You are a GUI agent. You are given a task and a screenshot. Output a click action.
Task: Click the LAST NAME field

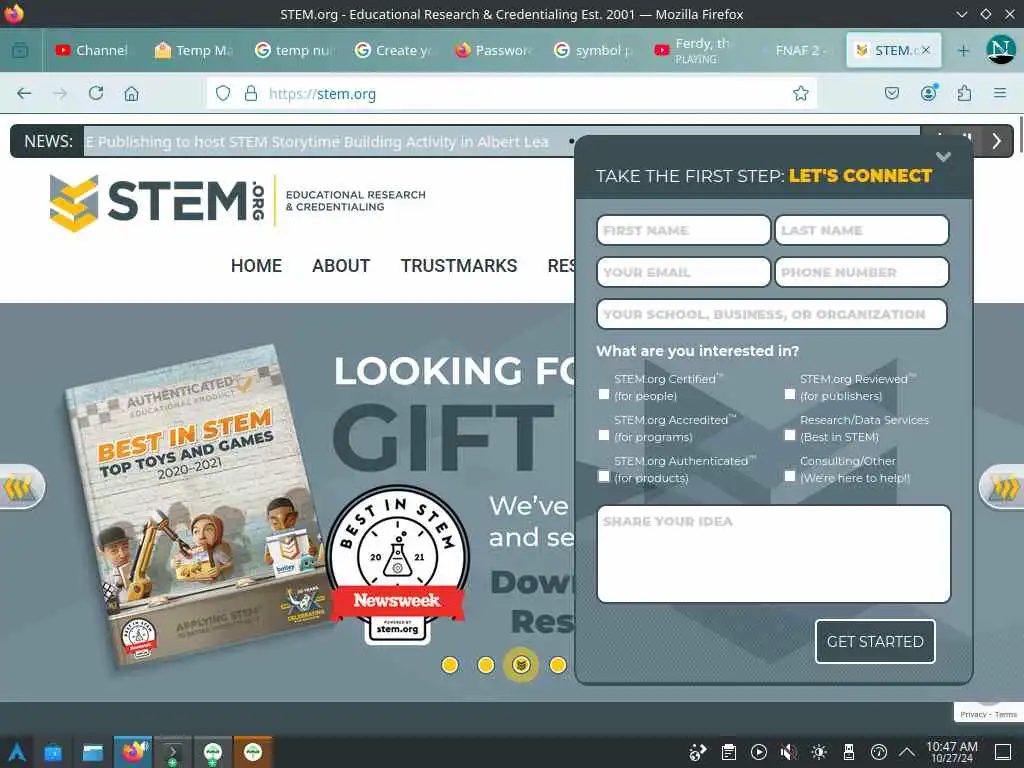(x=861, y=231)
